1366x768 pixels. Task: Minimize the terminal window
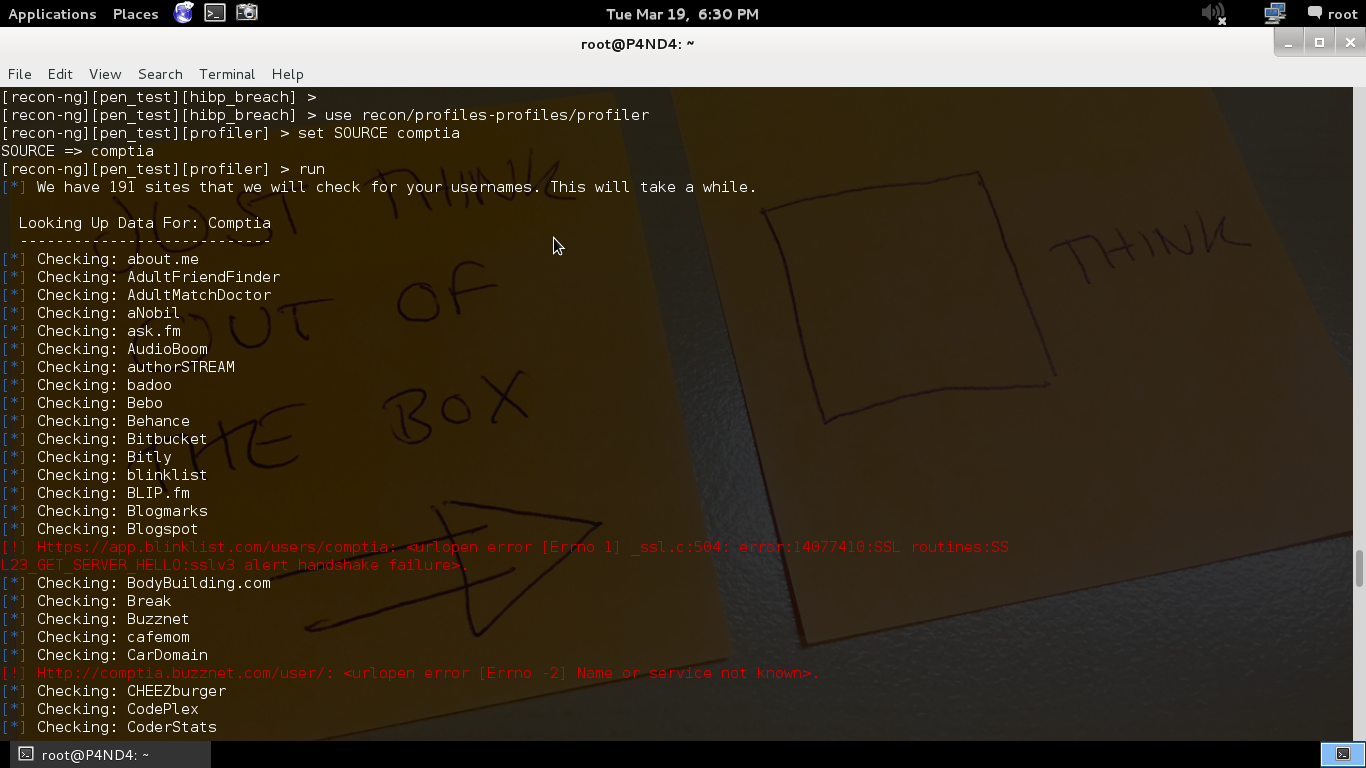[x=1289, y=42]
